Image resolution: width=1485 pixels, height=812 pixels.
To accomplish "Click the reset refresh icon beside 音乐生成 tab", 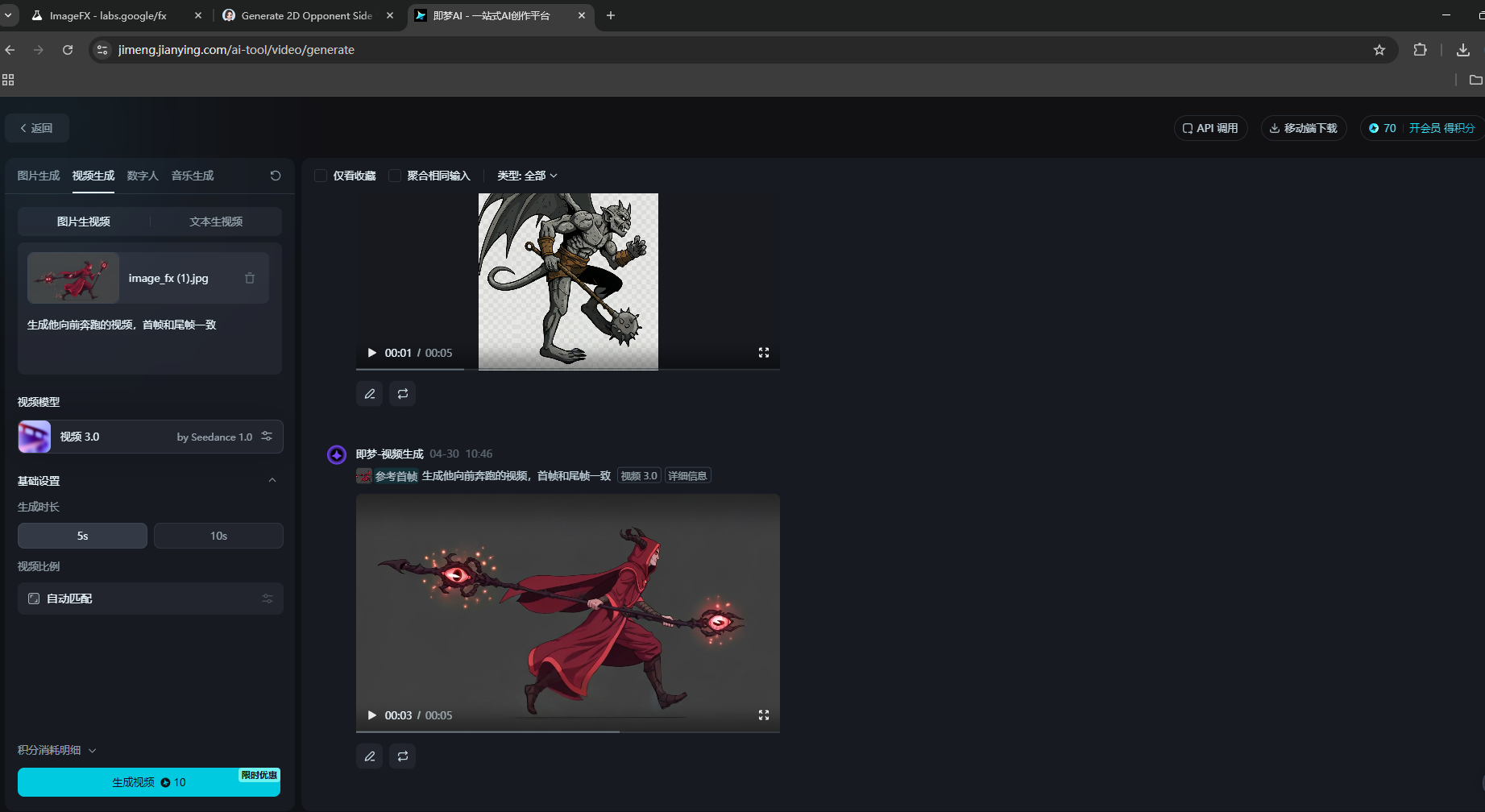I will coord(276,176).
